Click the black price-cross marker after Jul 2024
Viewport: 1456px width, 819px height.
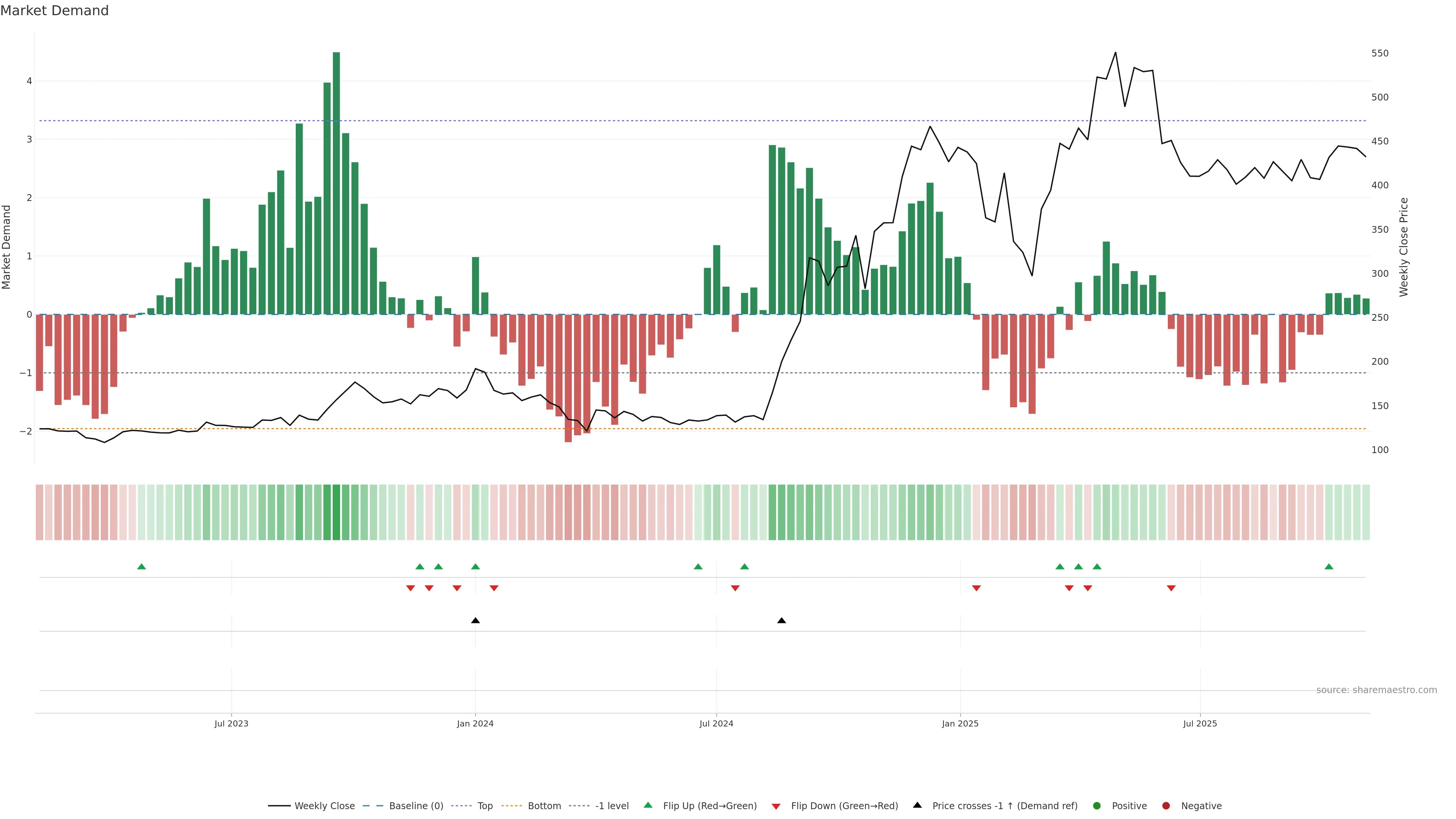(x=782, y=621)
